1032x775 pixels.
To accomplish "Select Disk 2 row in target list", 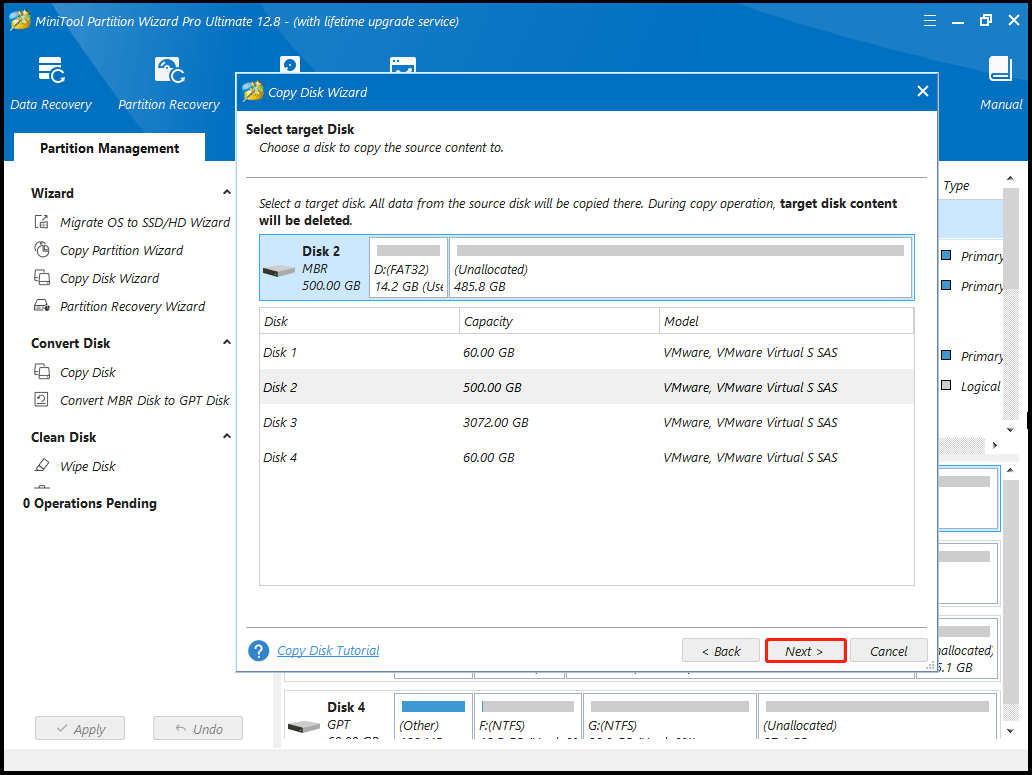I will point(586,387).
